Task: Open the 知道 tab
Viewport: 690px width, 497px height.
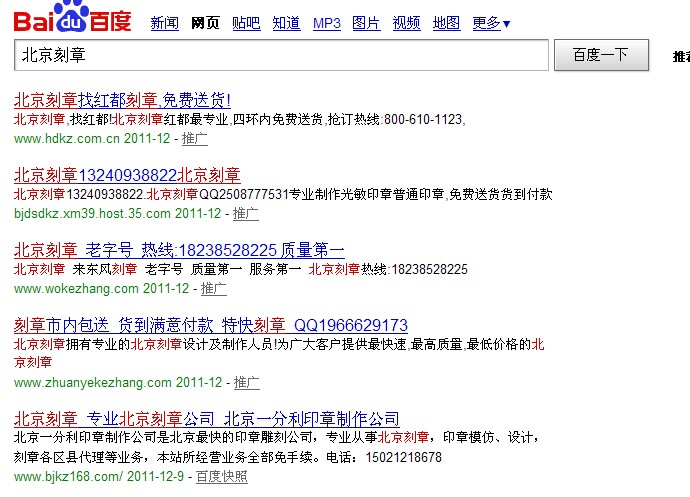Action: point(286,23)
